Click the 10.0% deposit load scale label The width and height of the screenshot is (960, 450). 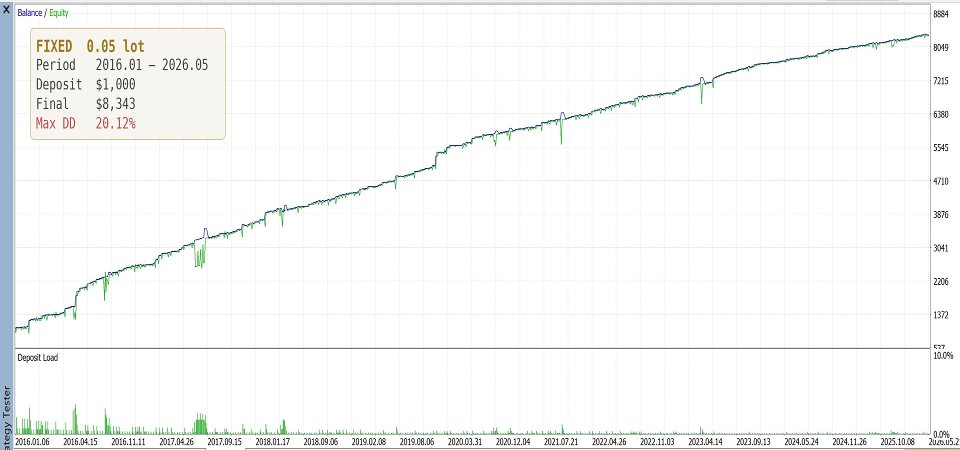(x=942, y=355)
